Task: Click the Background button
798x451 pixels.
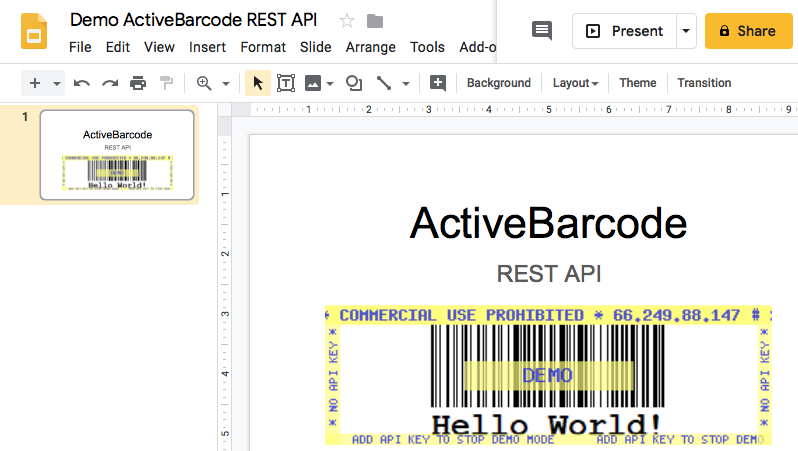Action: [499, 83]
